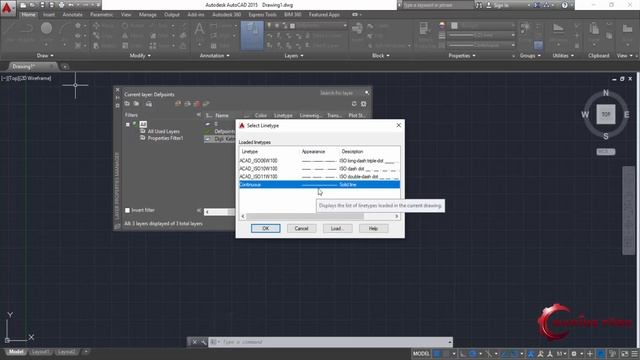
Task: Expand the Block panel dropdown
Action: [x=380, y=56]
